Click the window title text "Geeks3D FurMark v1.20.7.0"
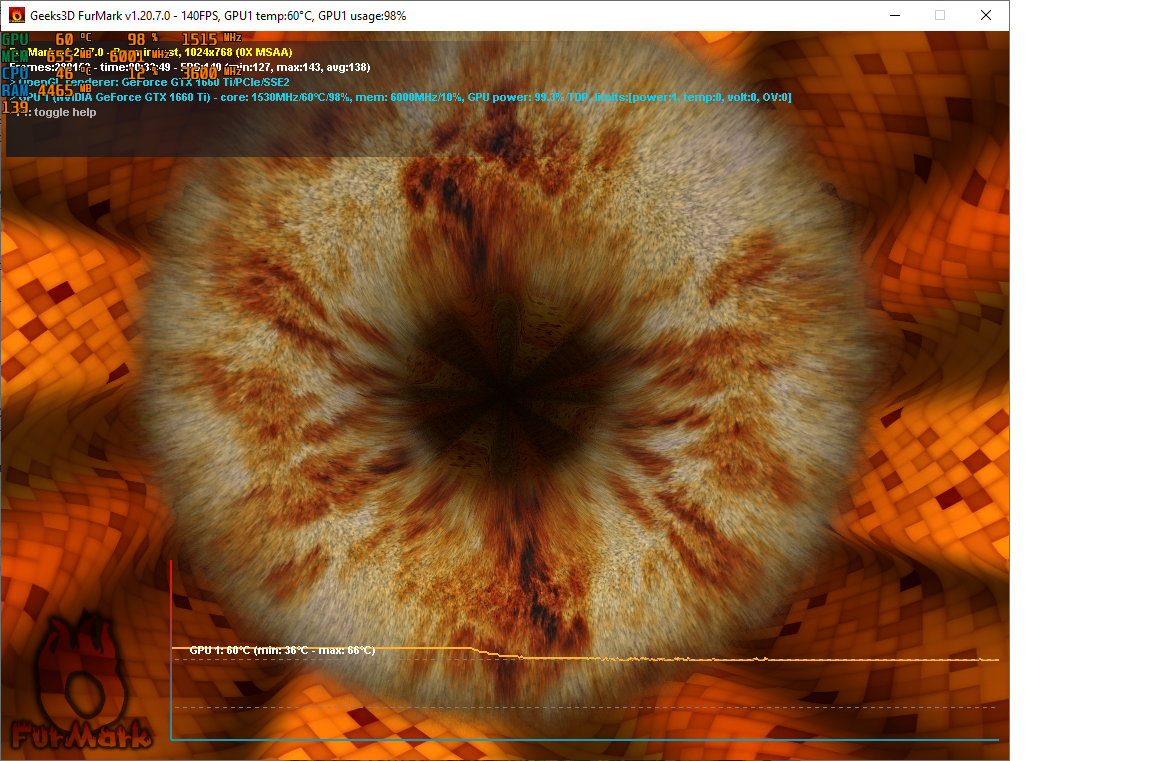The width and height of the screenshot is (1152, 761). (100, 15)
